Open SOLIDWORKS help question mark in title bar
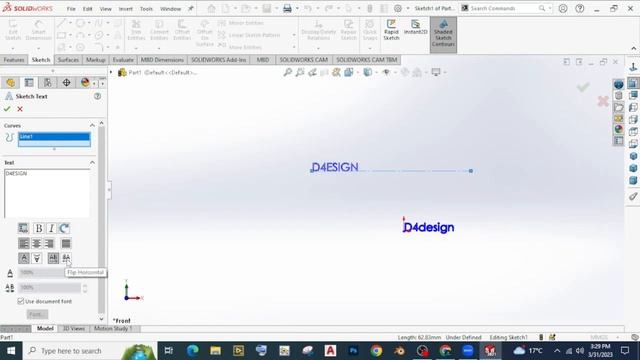 pyautogui.click(x=580, y=8)
